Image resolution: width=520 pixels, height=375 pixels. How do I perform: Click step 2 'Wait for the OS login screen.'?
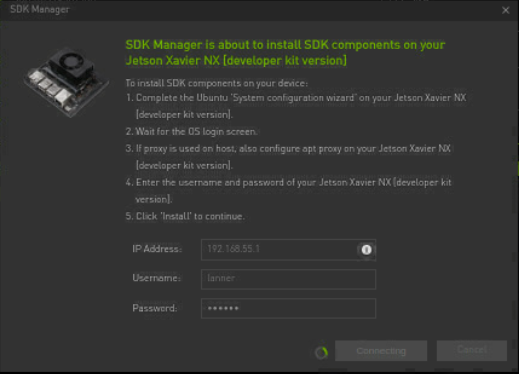tap(191, 132)
